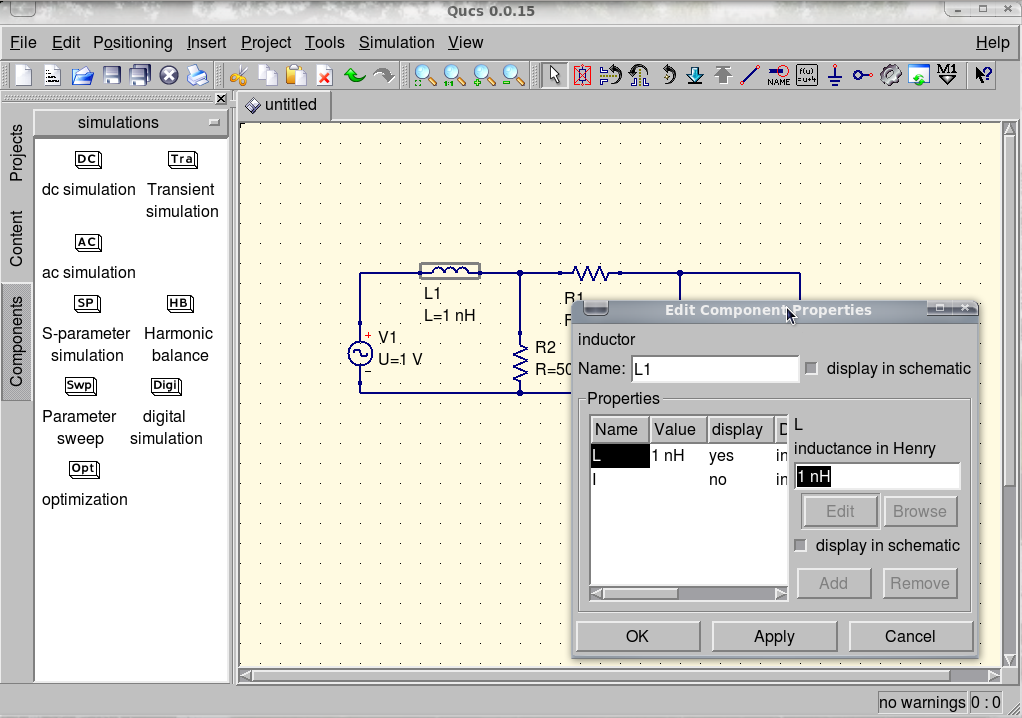Click inductance value input field
This screenshot has height=718, width=1022.
877,476
